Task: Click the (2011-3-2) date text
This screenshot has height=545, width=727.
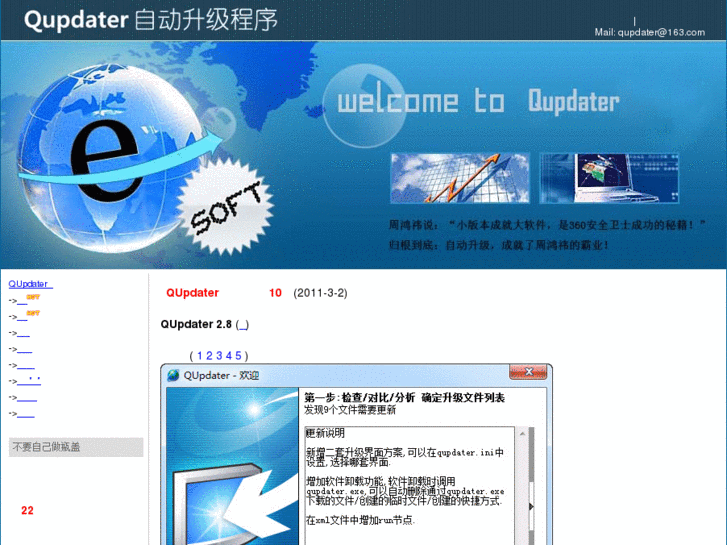Action: (320, 293)
